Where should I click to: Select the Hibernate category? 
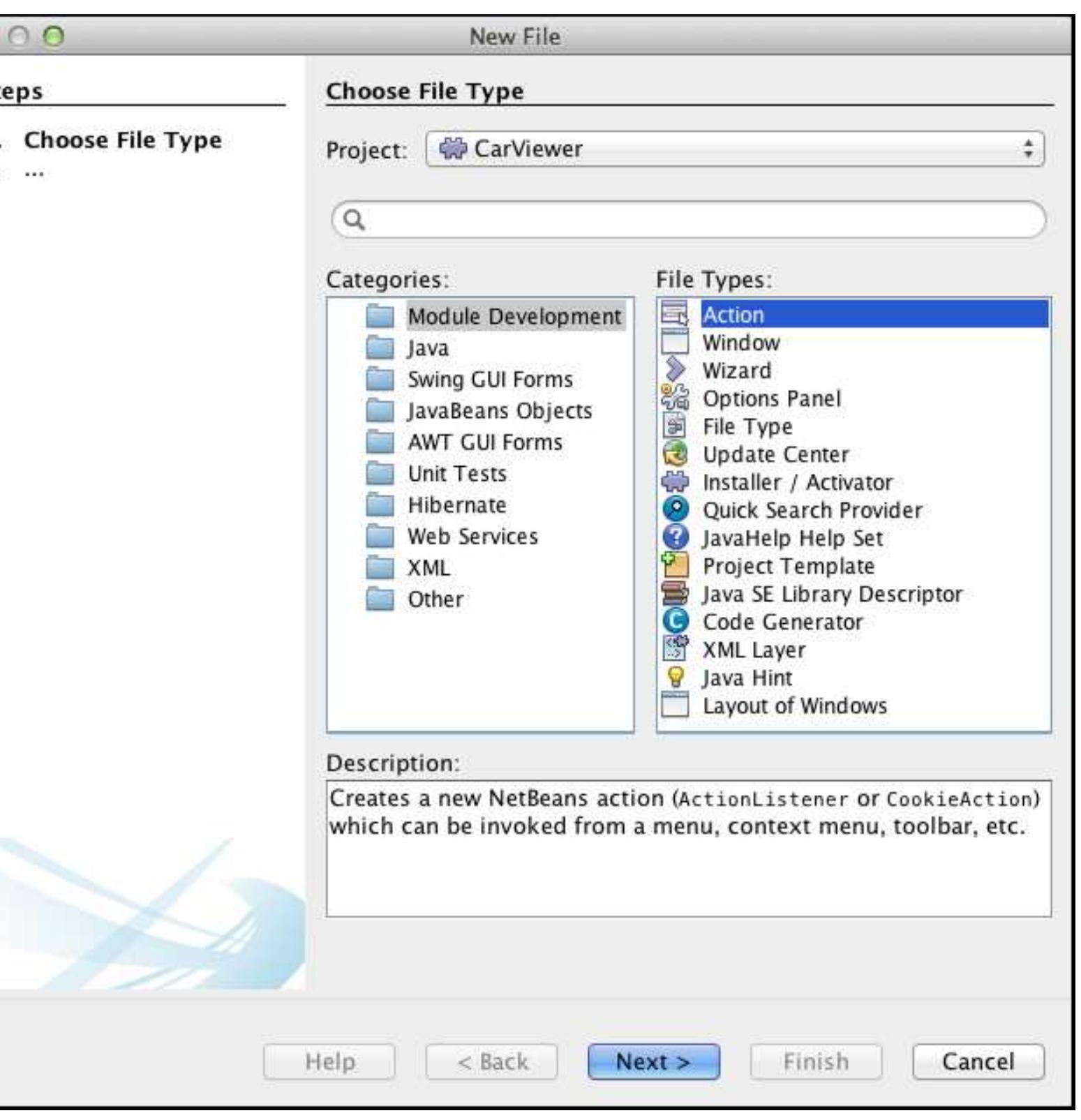pos(457,505)
